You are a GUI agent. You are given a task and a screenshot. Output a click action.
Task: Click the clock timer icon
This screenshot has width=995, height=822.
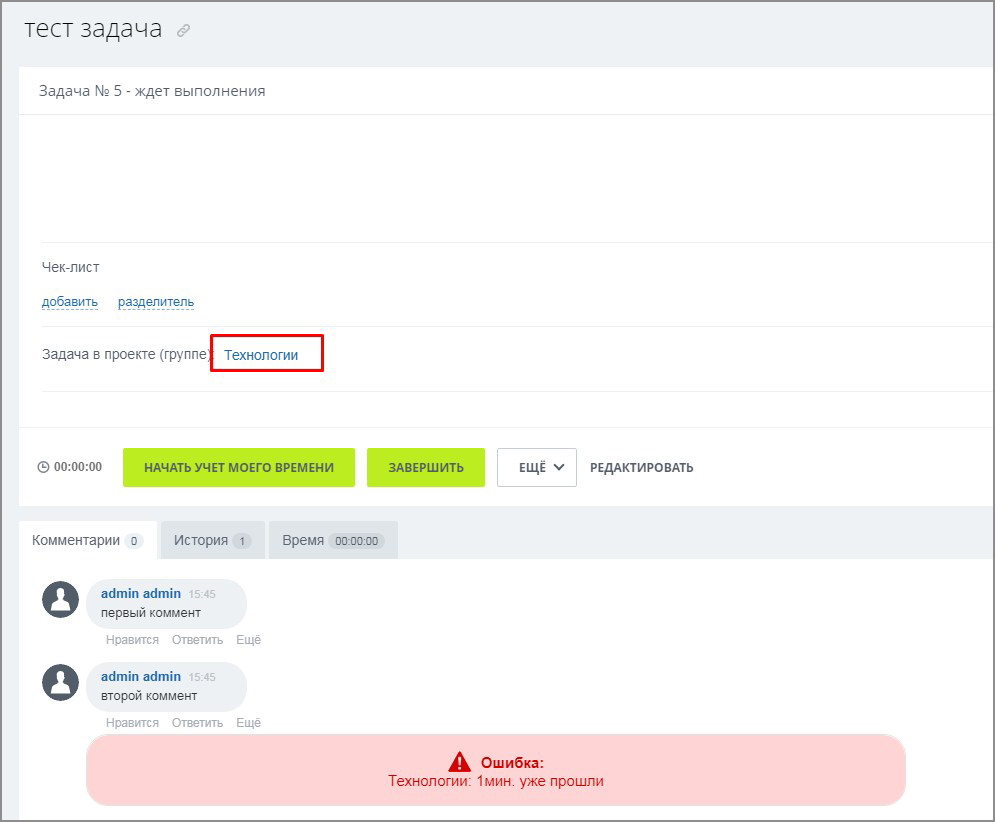pyautogui.click(x=43, y=467)
